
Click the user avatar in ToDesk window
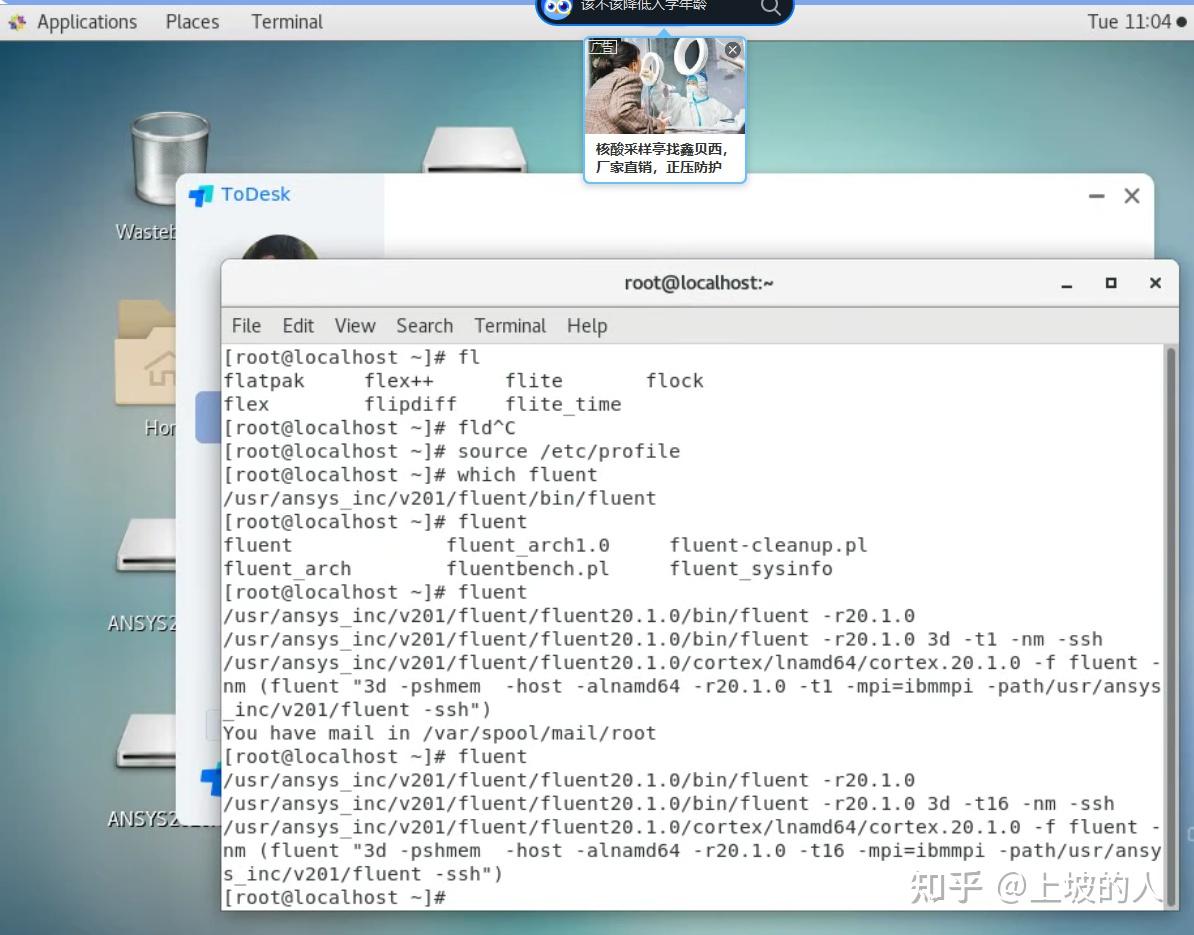click(279, 247)
